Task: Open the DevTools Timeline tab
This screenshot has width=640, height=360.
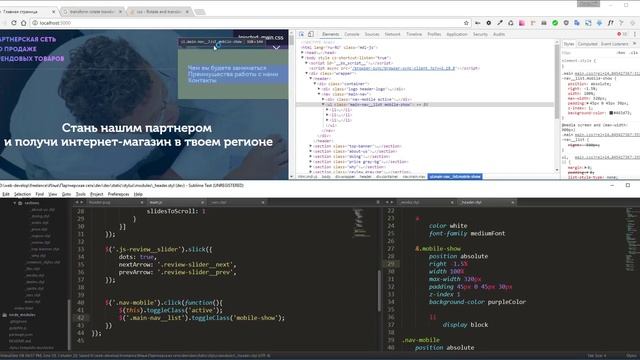Action: pyautogui.click(x=414, y=34)
